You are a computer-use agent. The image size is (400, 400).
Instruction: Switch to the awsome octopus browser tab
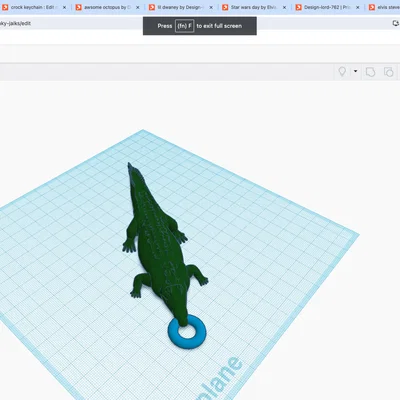[x=107, y=7]
